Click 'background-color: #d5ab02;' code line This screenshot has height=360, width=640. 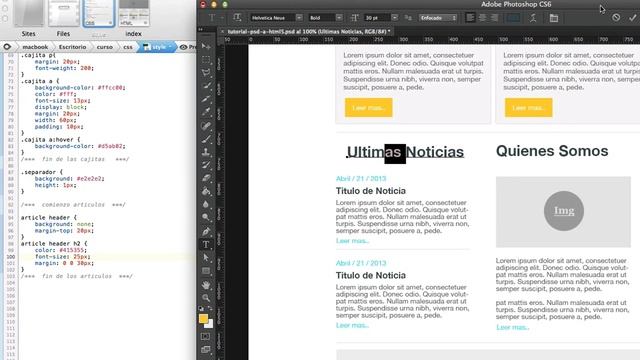(80, 146)
